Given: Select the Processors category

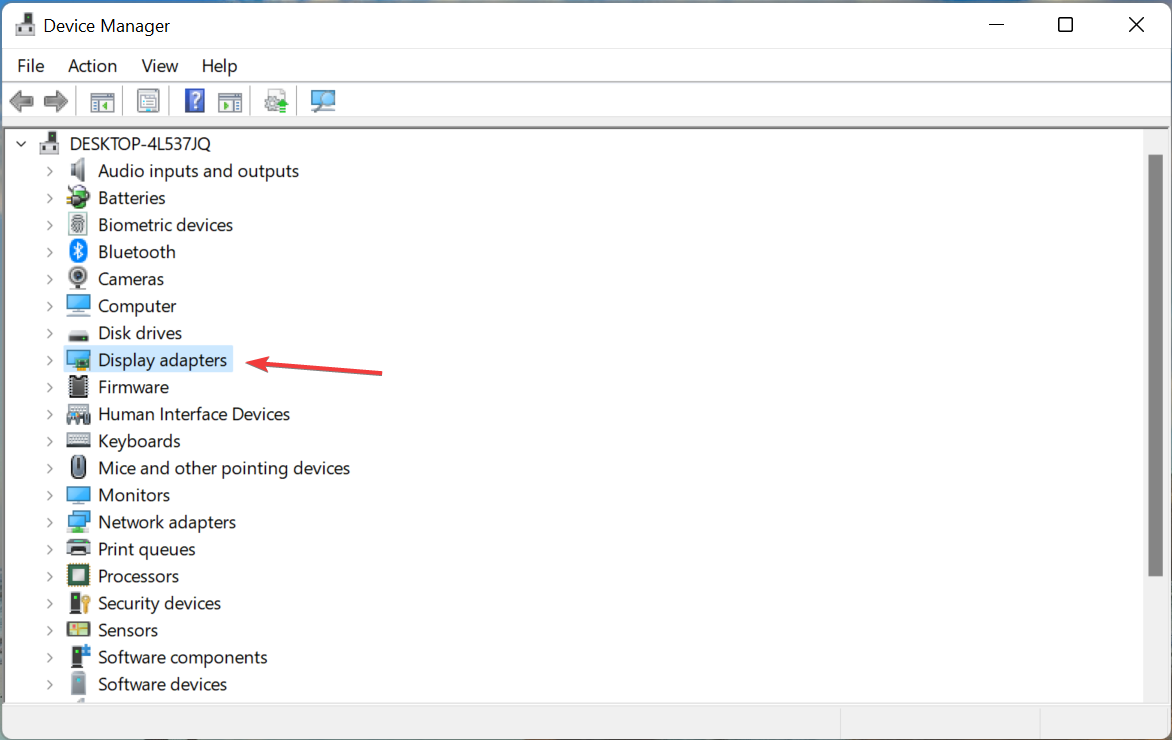Looking at the screenshot, I should point(138,575).
